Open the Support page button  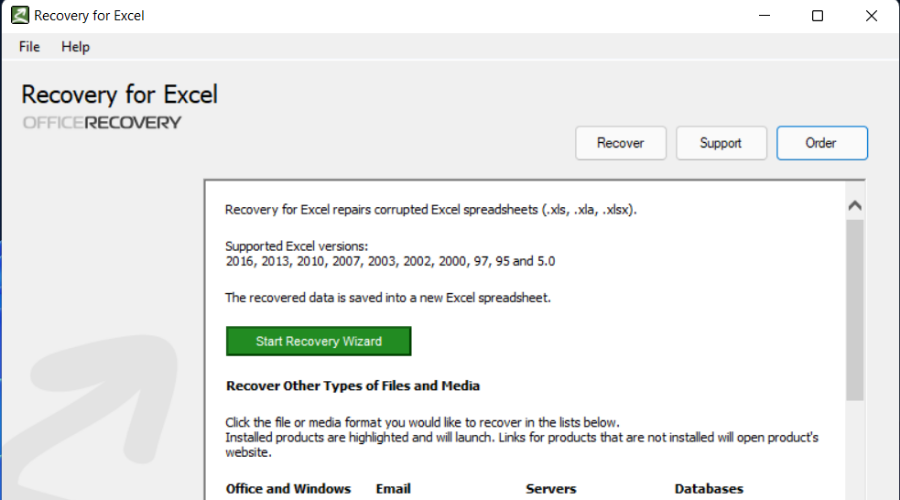[721, 143]
